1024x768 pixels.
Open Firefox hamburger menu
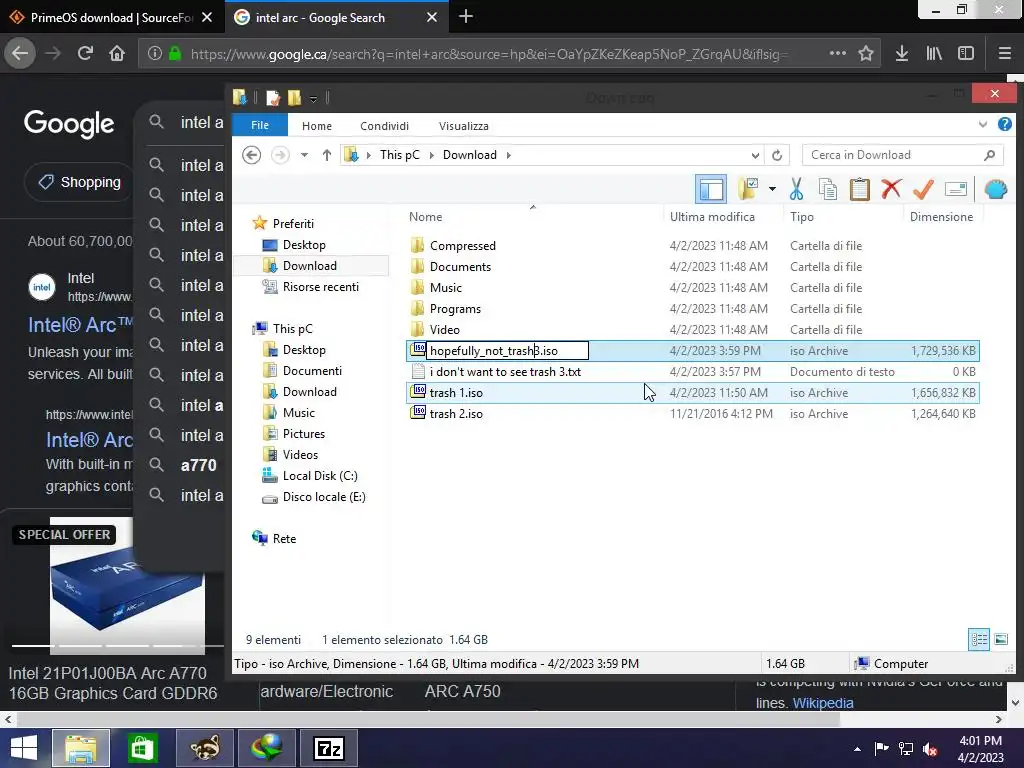point(1005,54)
